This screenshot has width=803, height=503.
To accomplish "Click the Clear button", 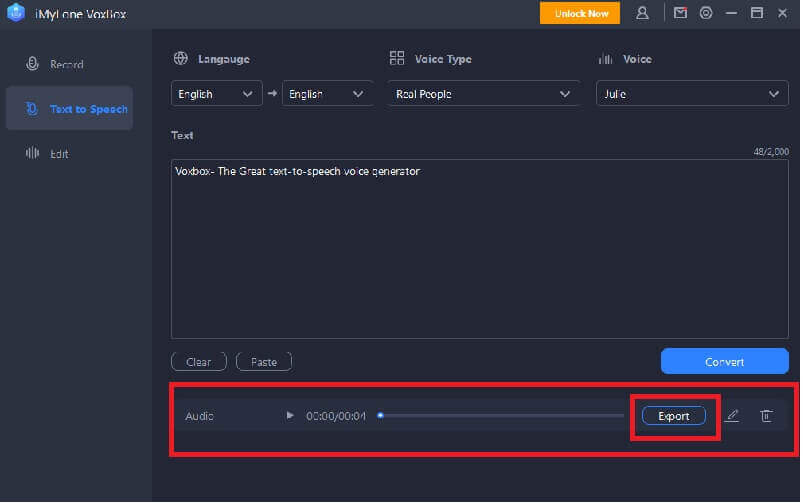I will 199,362.
